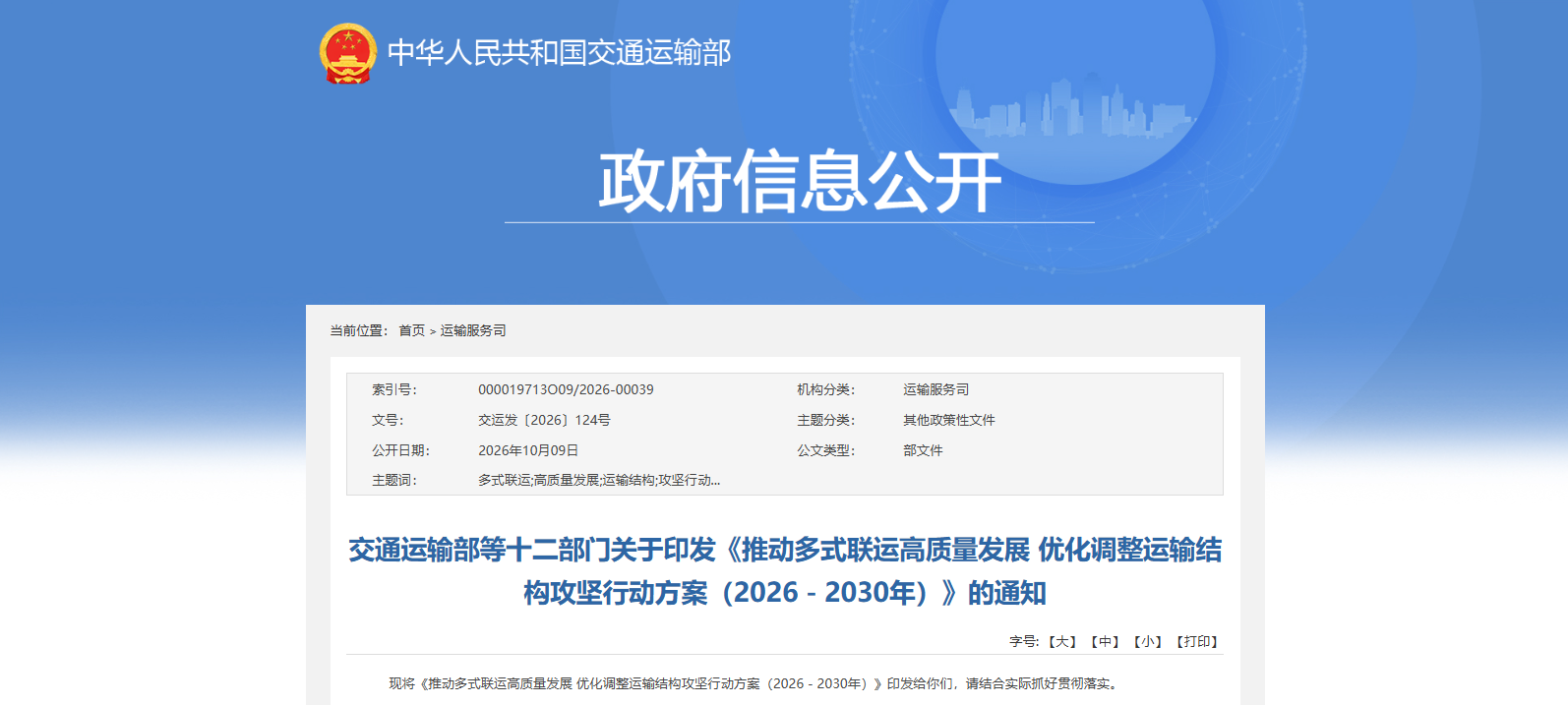
Task: Click the paragraph starting with 现将
Action: (754, 683)
